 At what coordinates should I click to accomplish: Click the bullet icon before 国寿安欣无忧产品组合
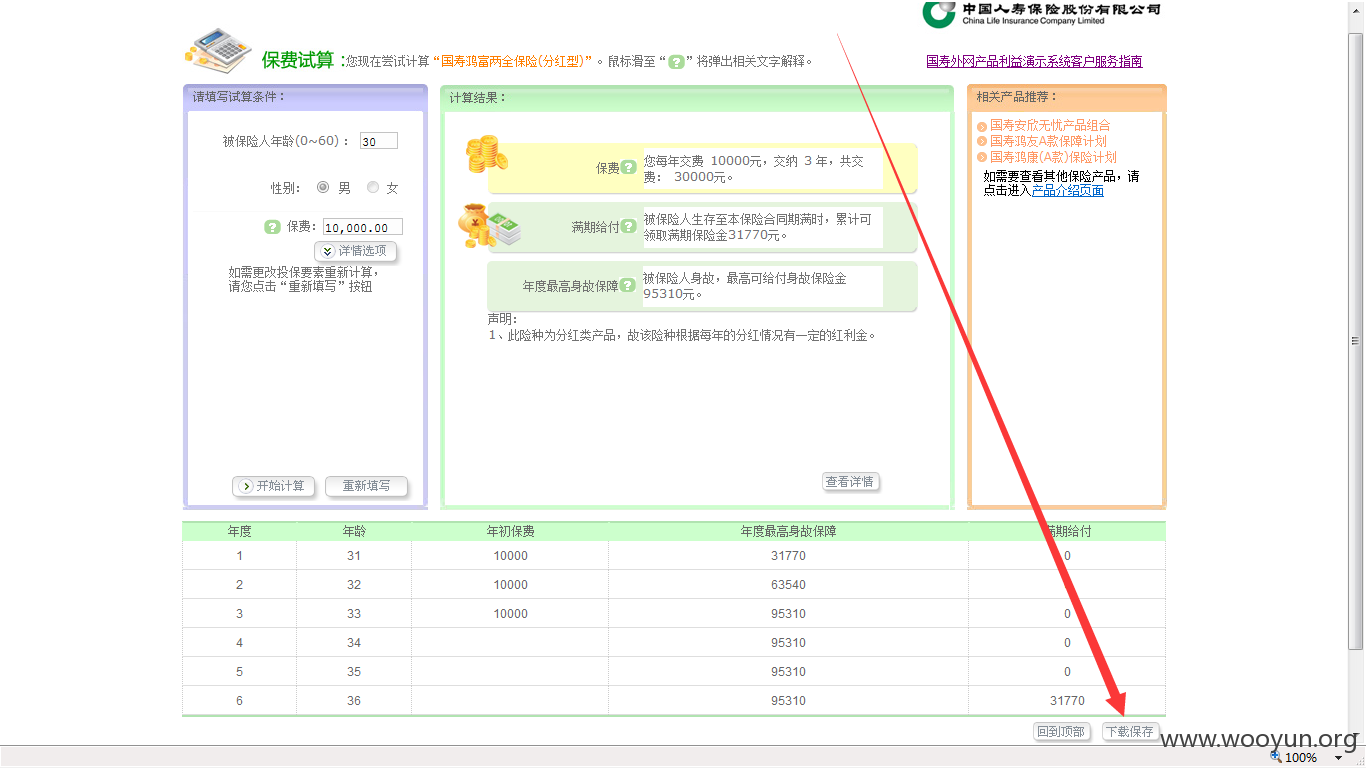[x=982, y=126]
